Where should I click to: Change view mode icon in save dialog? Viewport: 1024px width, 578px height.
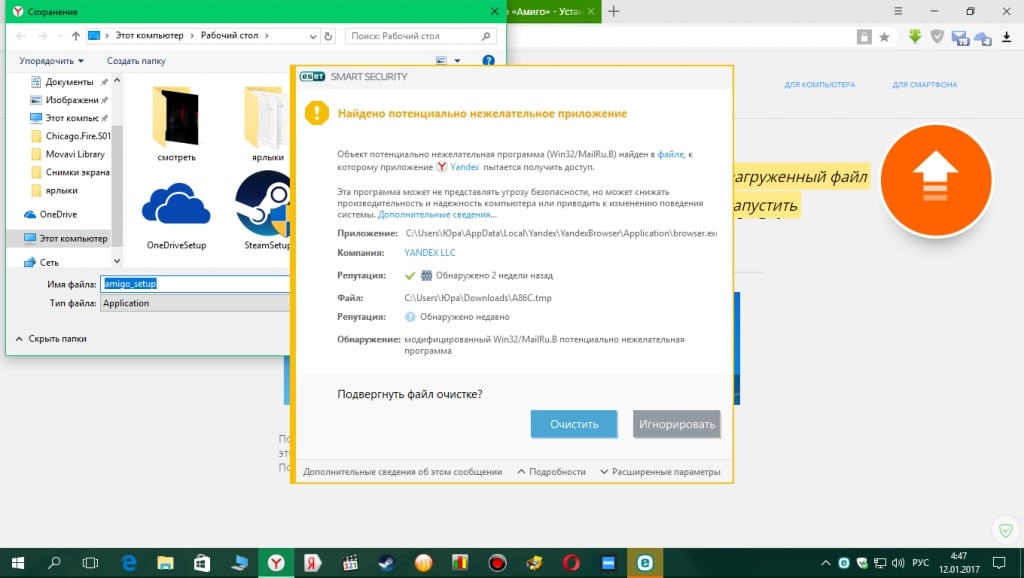pos(441,61)
